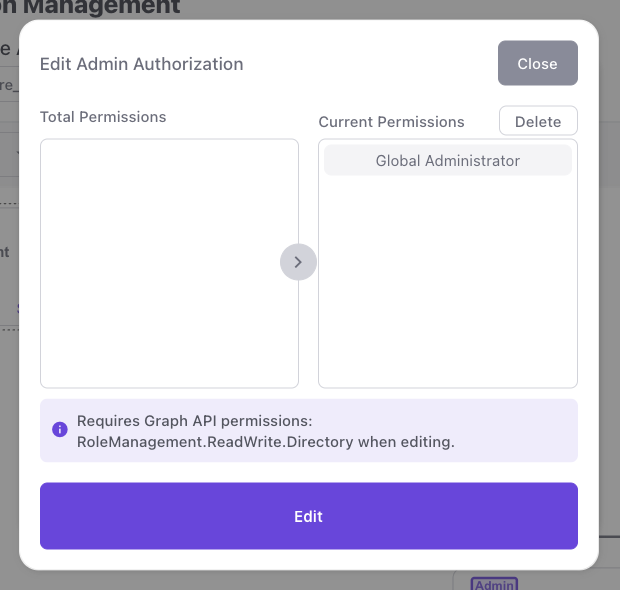Click dimmed backdrop right of the dialog
This screenshot has height=590, width=620.
(609, 300)
